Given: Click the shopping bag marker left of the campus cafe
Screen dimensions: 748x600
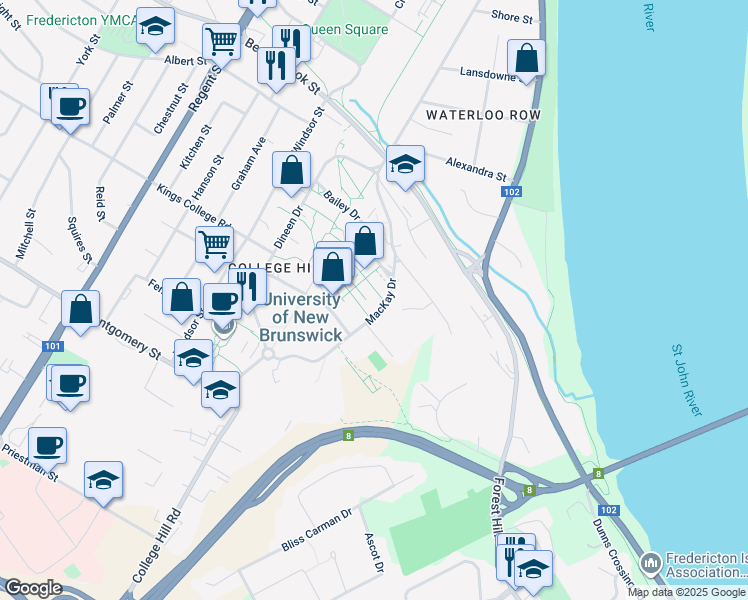Looking at the screenshot, I should pyautogui.click(x=181, y=299).
